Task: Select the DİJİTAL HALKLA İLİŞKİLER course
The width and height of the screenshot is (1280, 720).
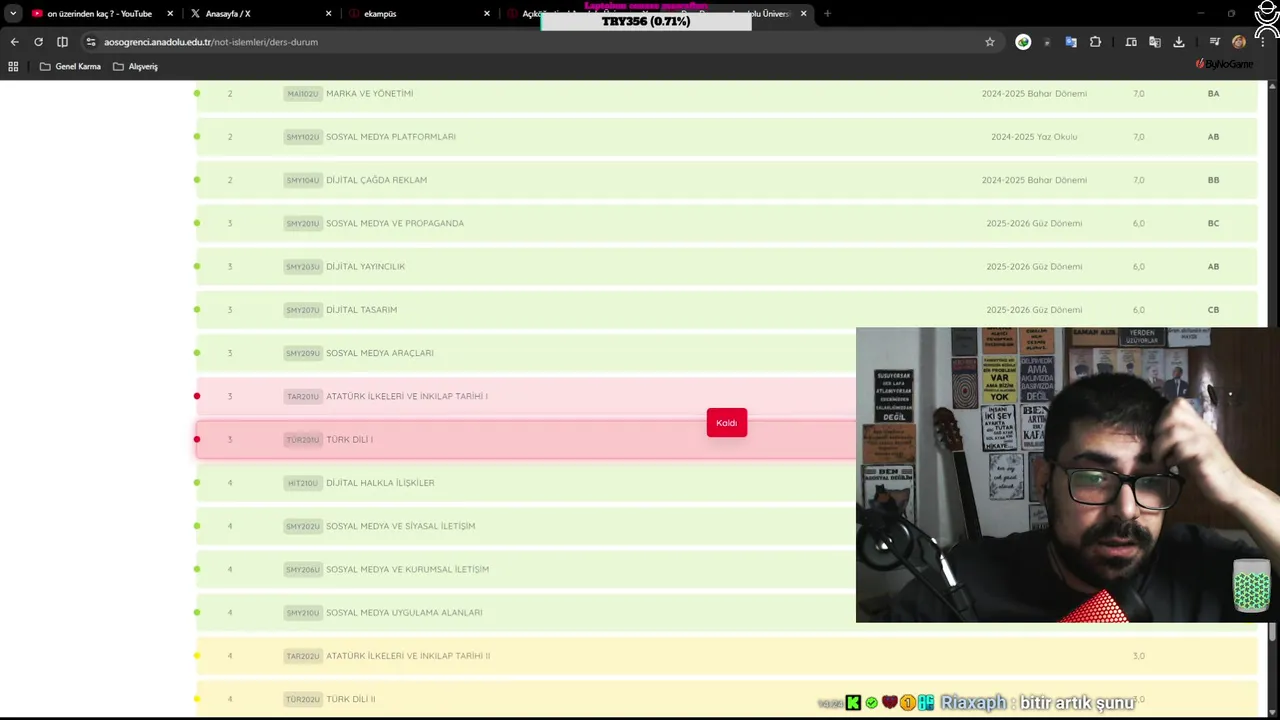Action: (380, 483)
